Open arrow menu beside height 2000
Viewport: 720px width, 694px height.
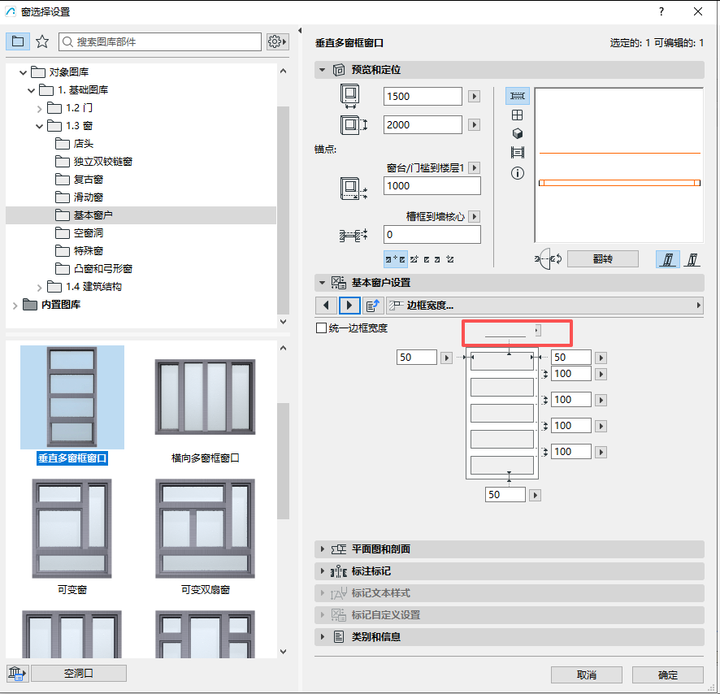(474, 125)
